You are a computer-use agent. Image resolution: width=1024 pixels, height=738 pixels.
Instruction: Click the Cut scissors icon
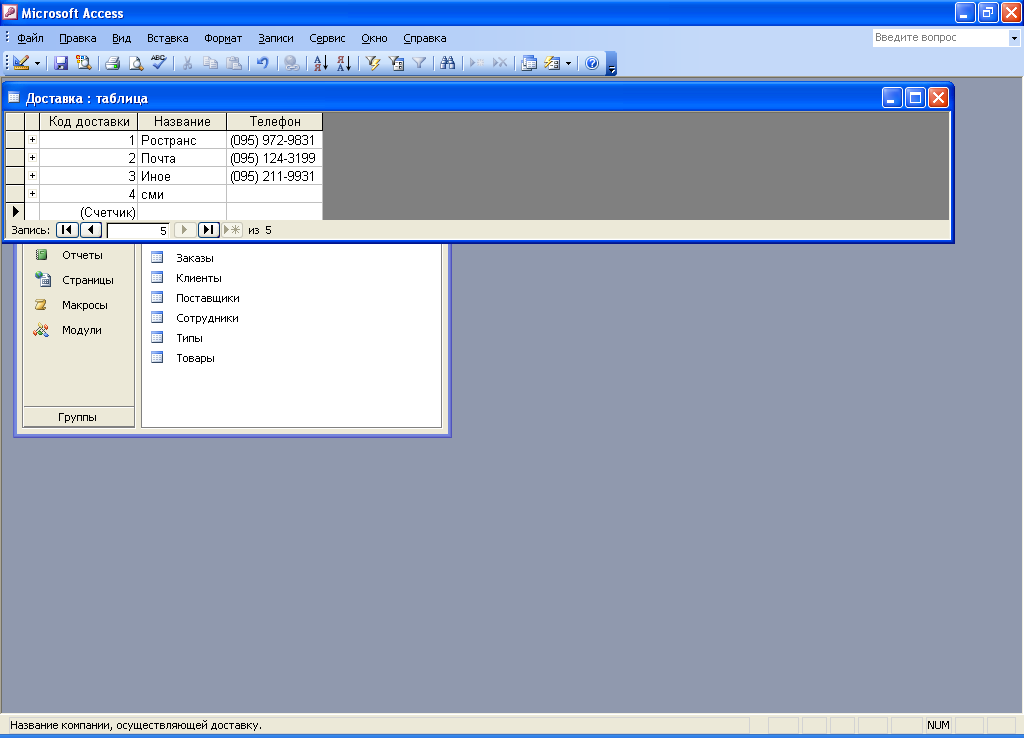point(187,63)
